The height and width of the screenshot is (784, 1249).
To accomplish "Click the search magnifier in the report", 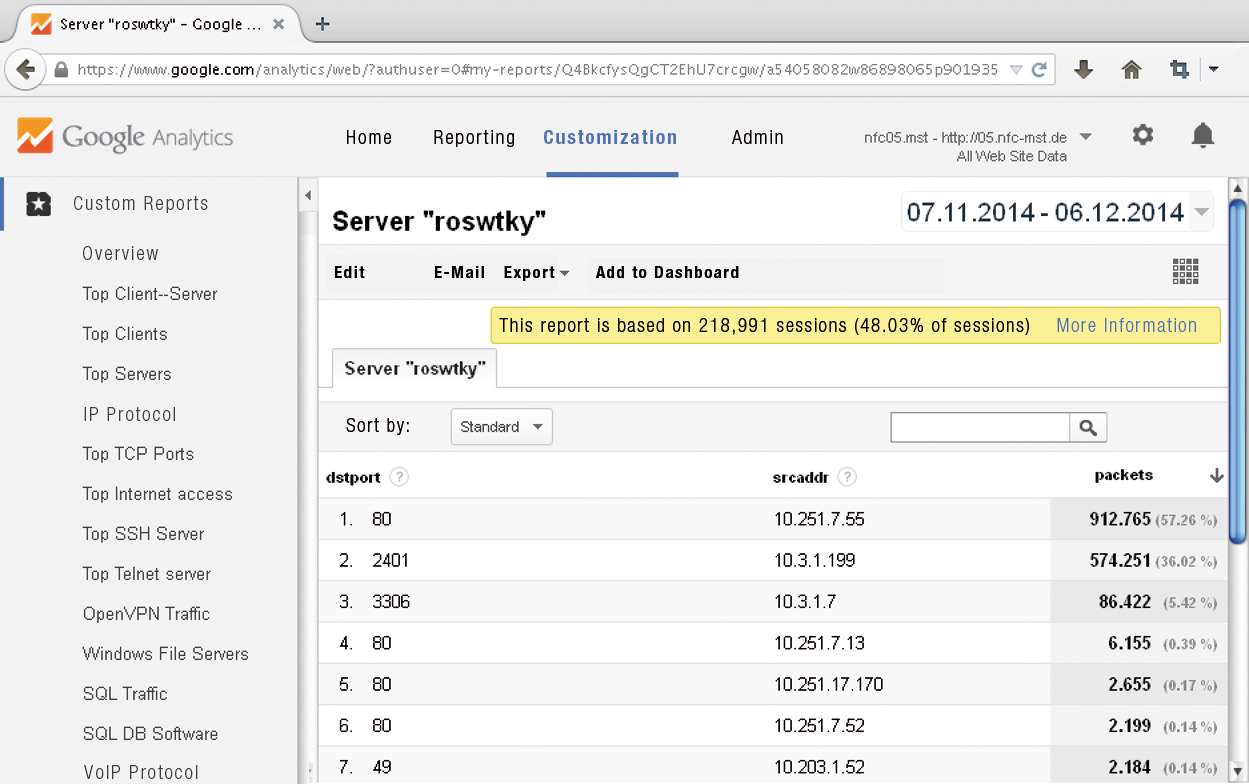I will coord(1088,427).
